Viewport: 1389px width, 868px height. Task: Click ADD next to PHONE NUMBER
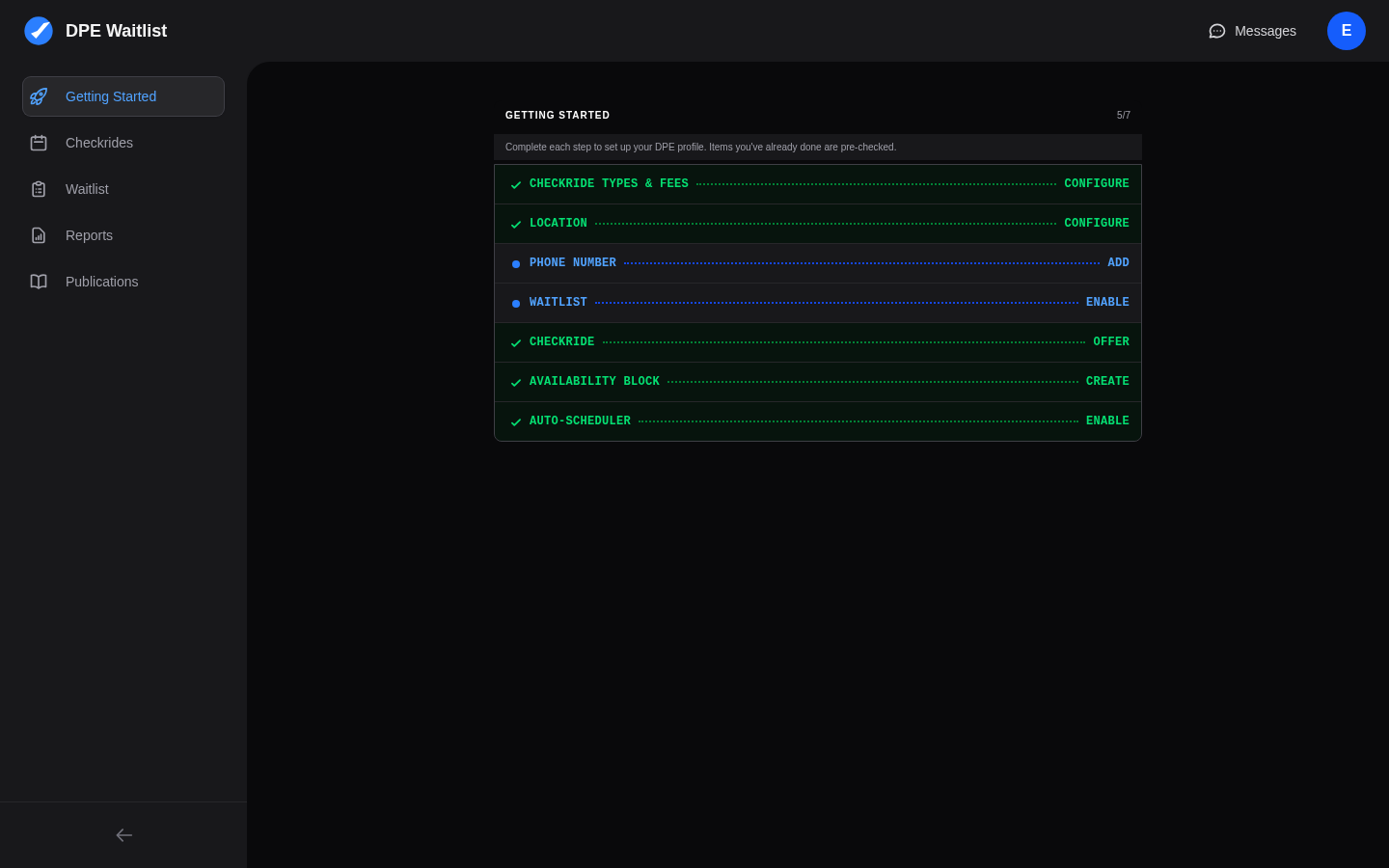pyautogui.click(x=1118, y=262)
